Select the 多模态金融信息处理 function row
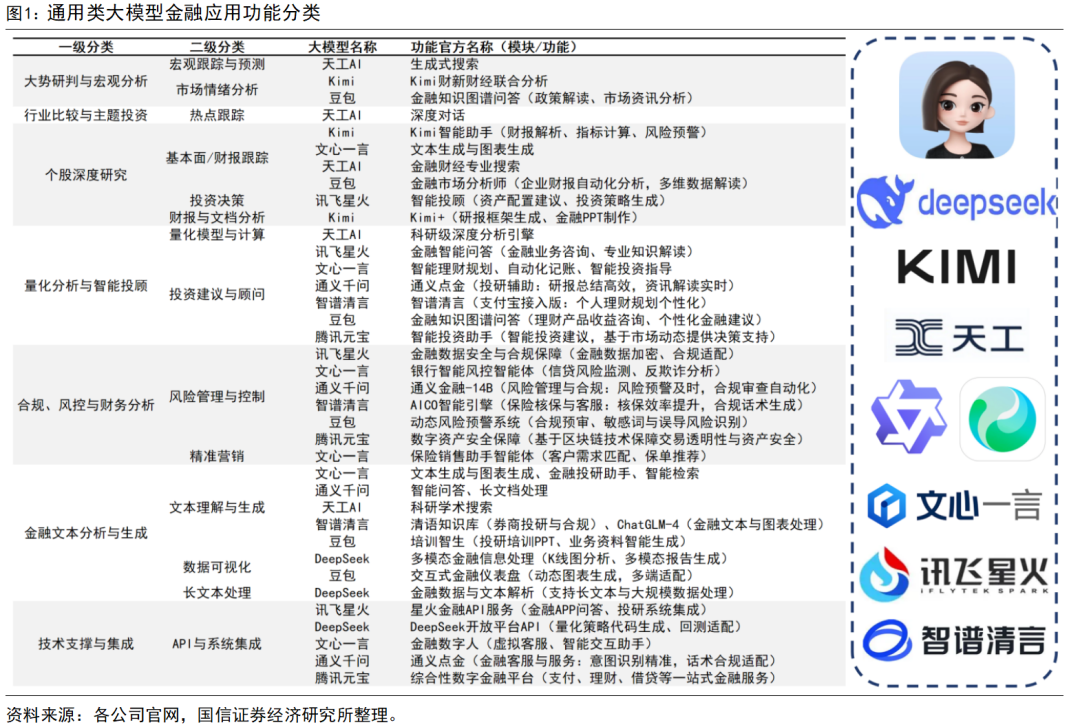The height and width of the screenshot is (727, 1080). (x=568, y=559)
